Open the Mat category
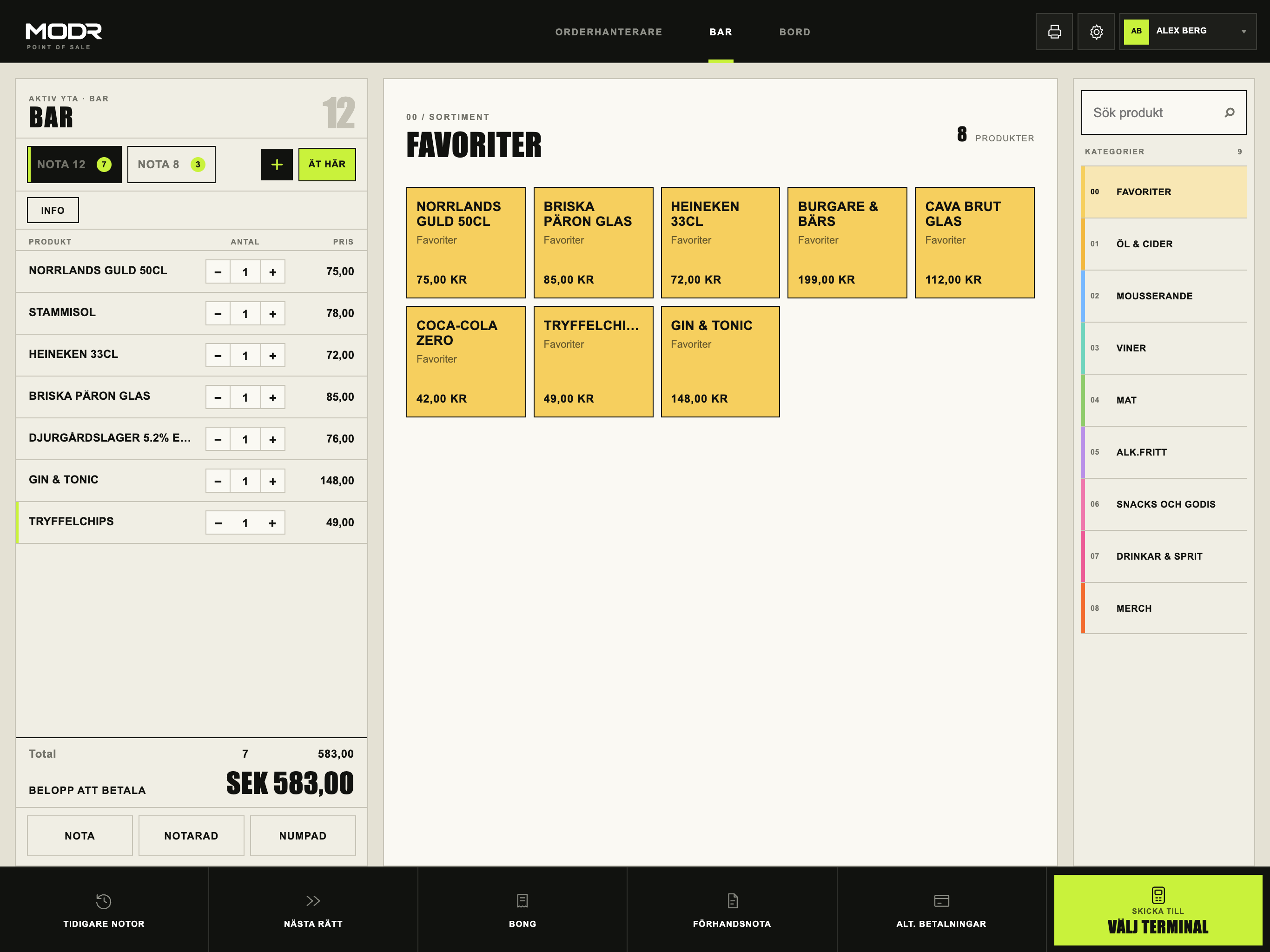 [x=1164, y=400]
